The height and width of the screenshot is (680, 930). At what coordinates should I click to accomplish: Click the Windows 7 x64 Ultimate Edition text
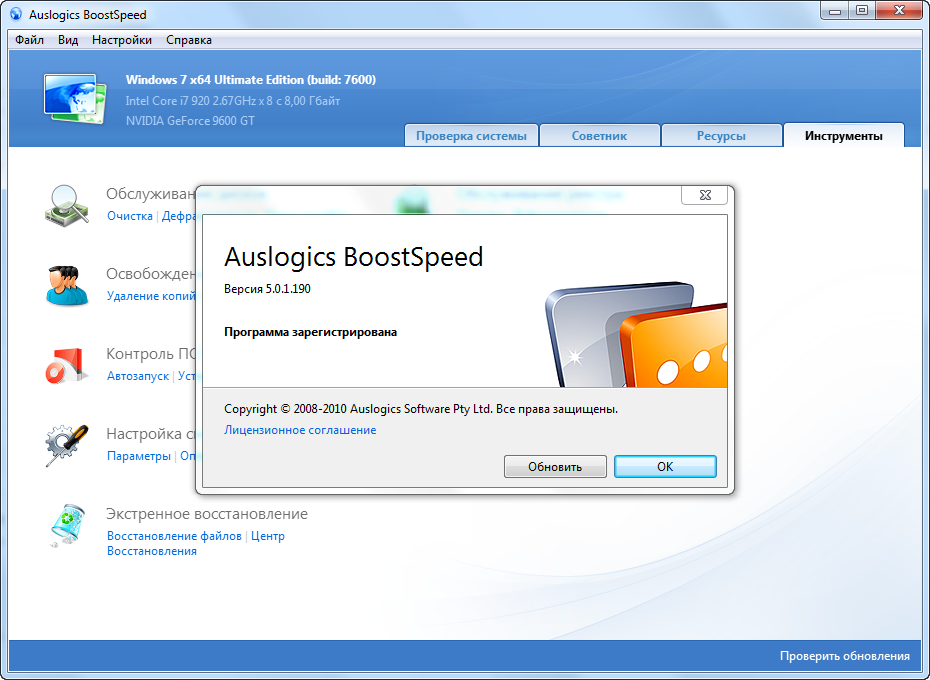coord(251,80)
